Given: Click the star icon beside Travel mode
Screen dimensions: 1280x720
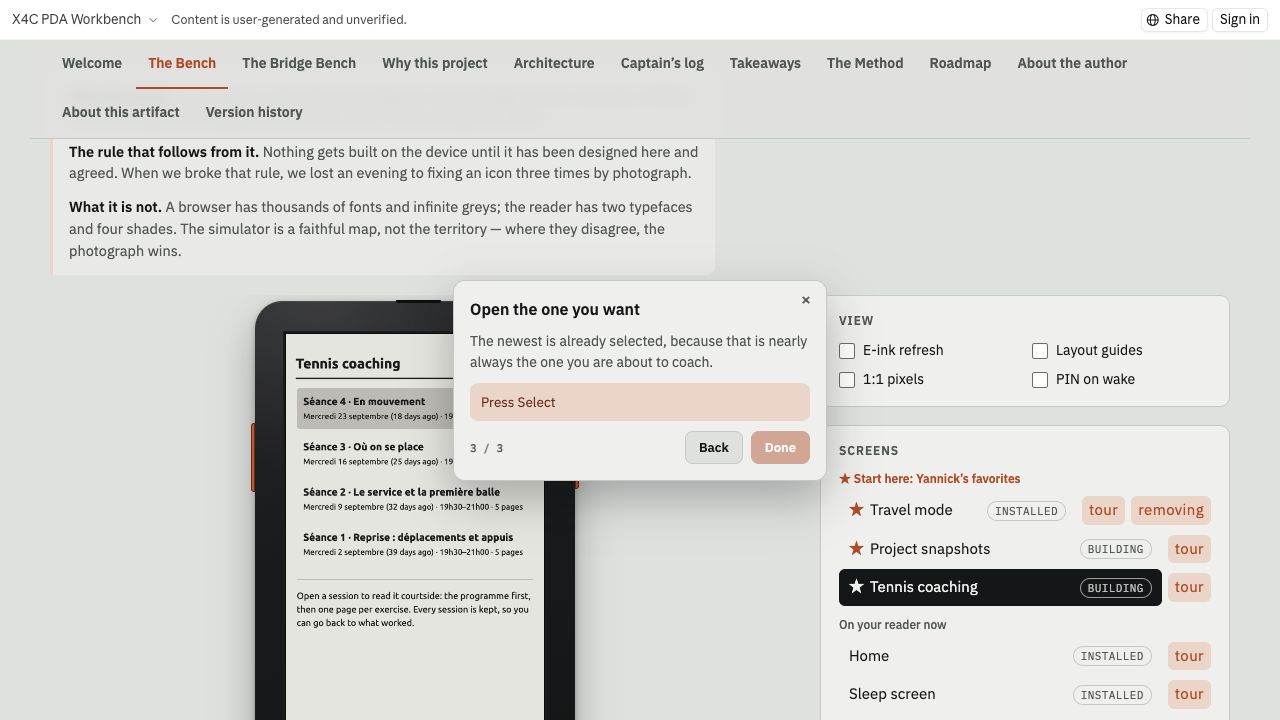Looking at the screenshot, I should click(x=856, y=510).
